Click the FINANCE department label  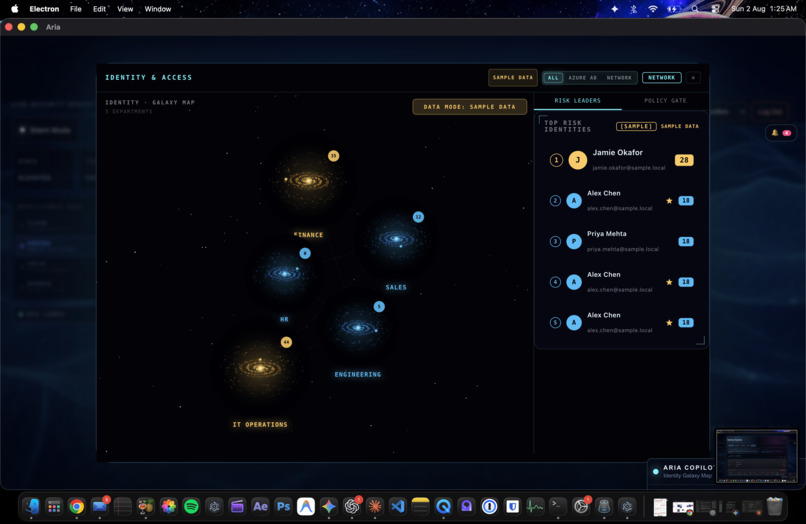pyautogui.click(x=308, y=235)
